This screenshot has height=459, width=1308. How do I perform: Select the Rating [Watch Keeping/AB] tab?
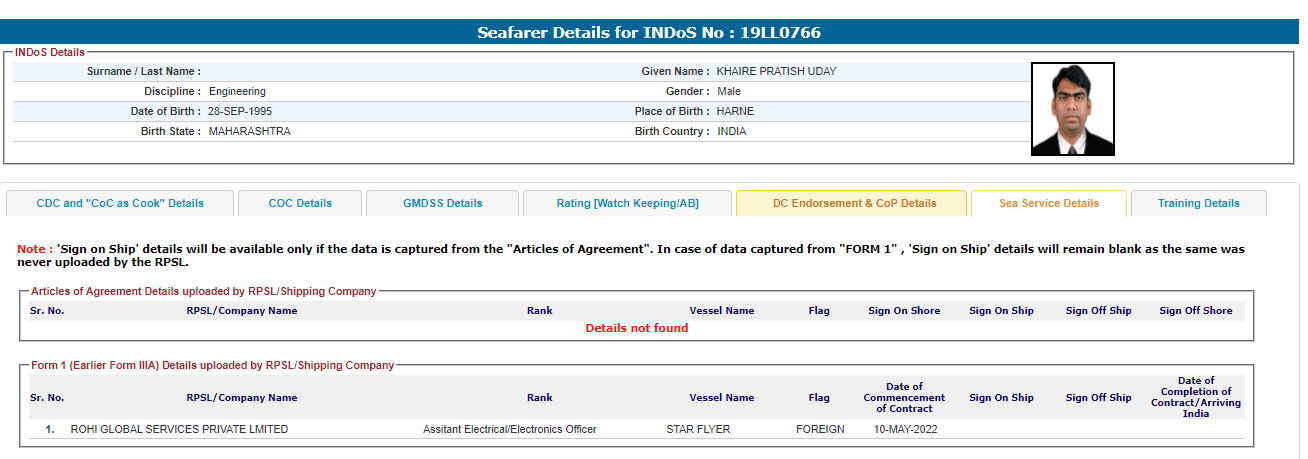tap(627, 203)
